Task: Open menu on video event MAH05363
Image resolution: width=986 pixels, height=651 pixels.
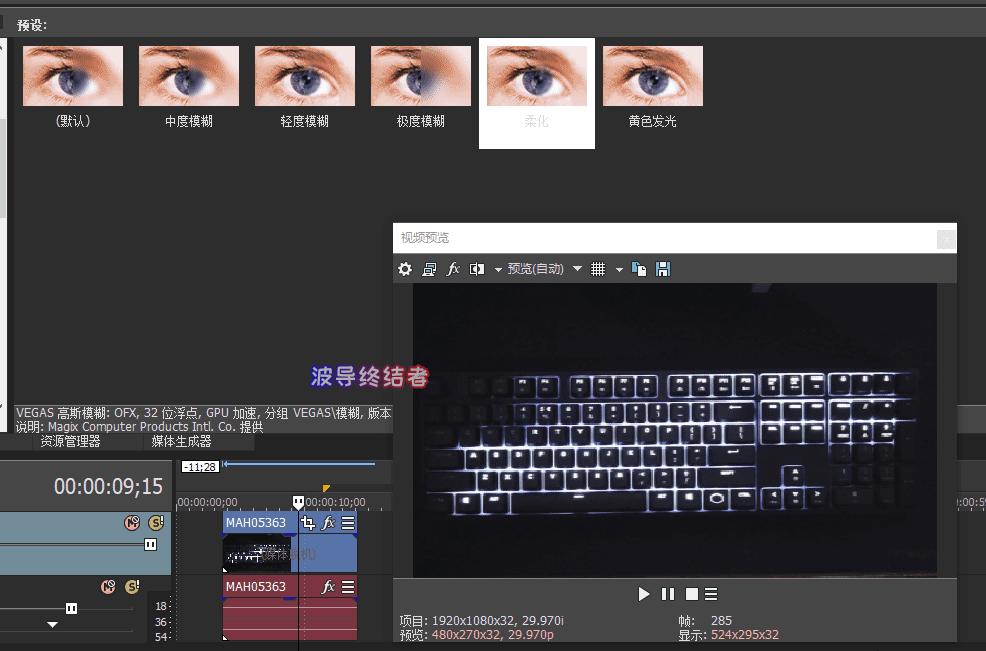Action: (348, 523)
